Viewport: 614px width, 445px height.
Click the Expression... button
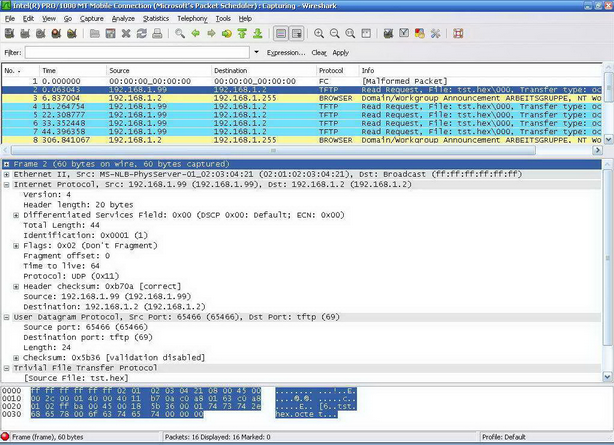[286, 52]
